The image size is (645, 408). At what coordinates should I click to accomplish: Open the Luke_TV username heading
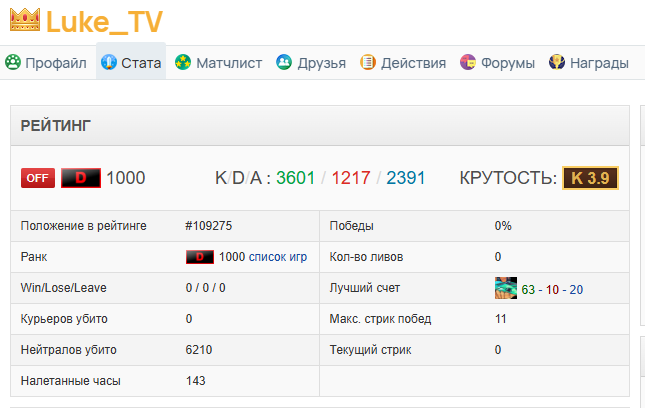click(x=104, y=22)
